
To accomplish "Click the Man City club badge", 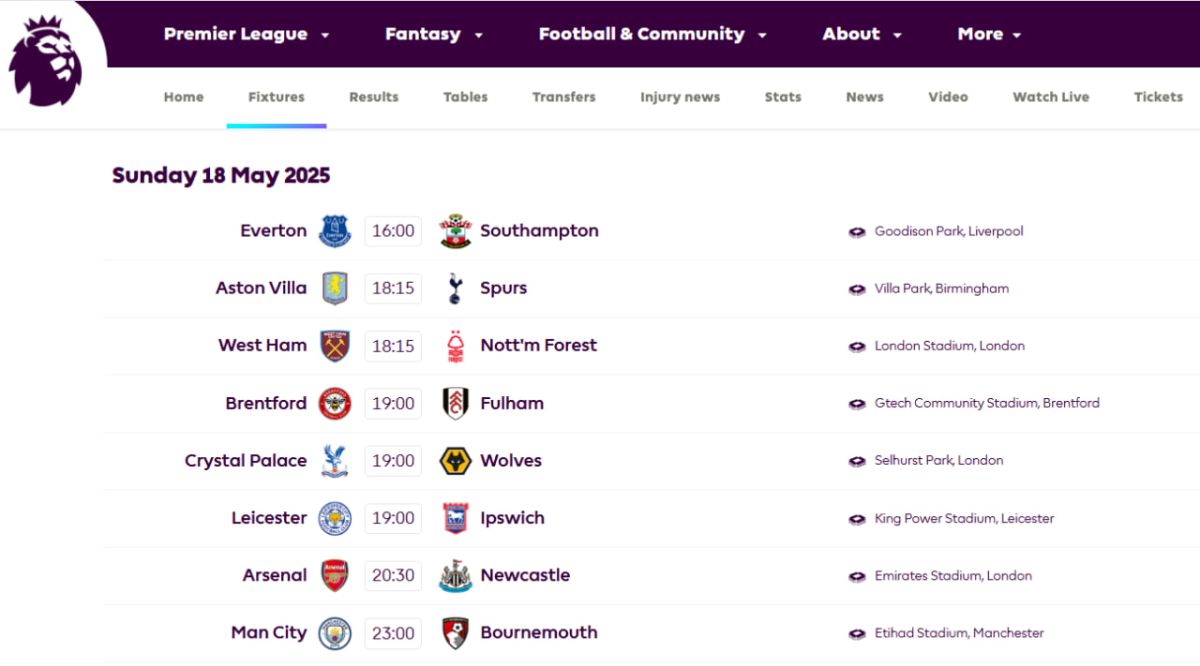I will [335, 633].
